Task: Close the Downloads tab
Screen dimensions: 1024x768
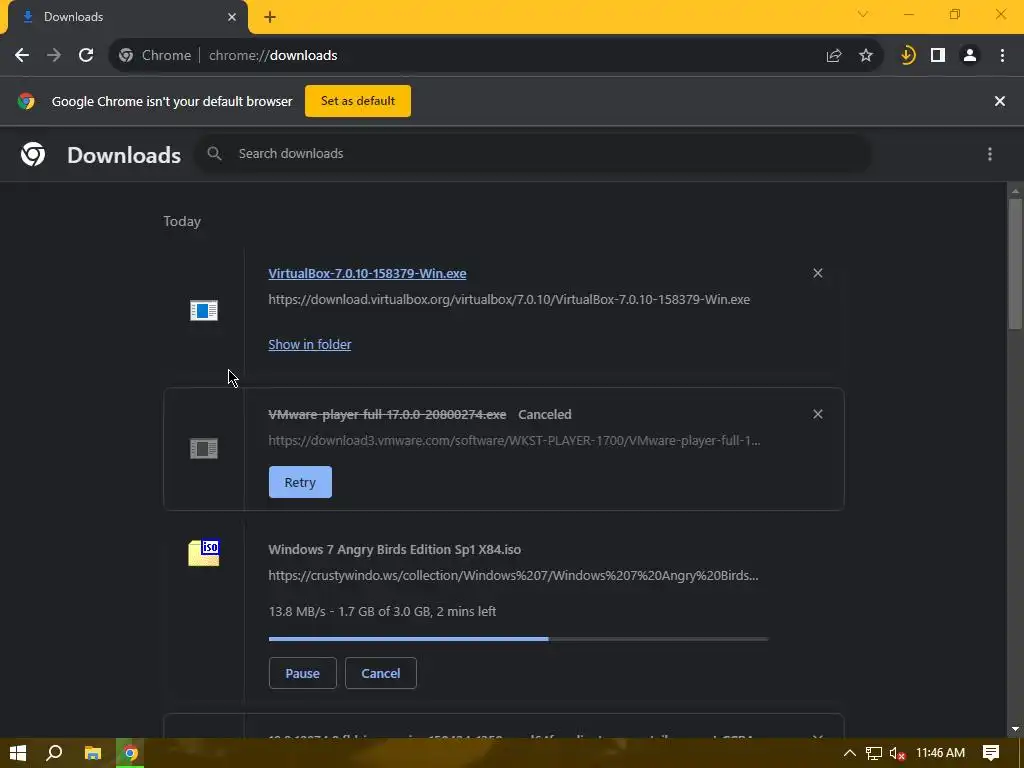Action: pyautogui.click(x=232, y=17)
